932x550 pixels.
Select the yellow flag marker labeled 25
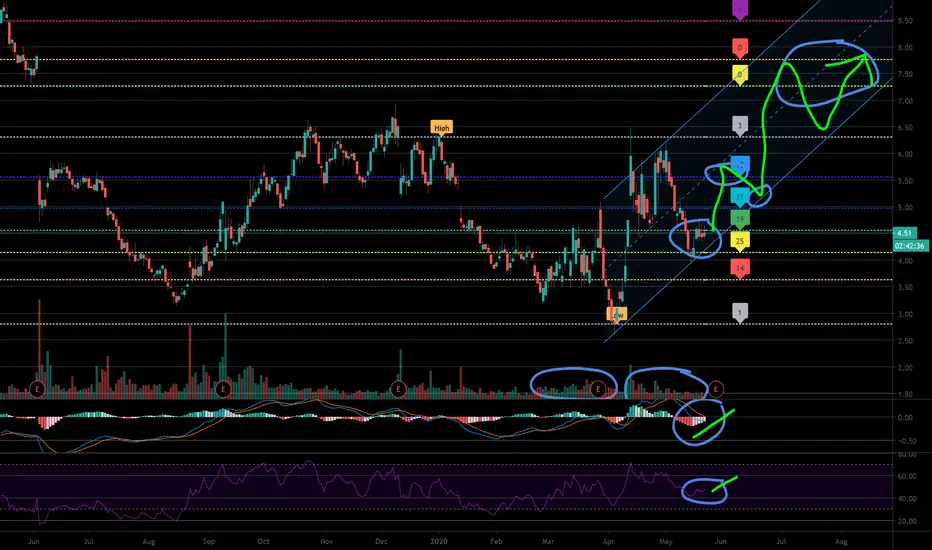(739, 241)
